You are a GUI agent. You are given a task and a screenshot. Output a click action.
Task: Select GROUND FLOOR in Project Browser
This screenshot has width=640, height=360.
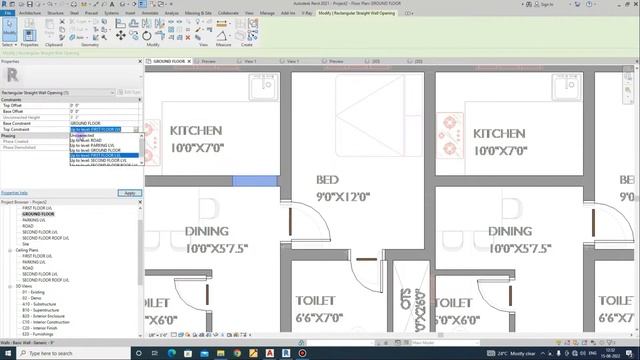(x=38, y=214)
